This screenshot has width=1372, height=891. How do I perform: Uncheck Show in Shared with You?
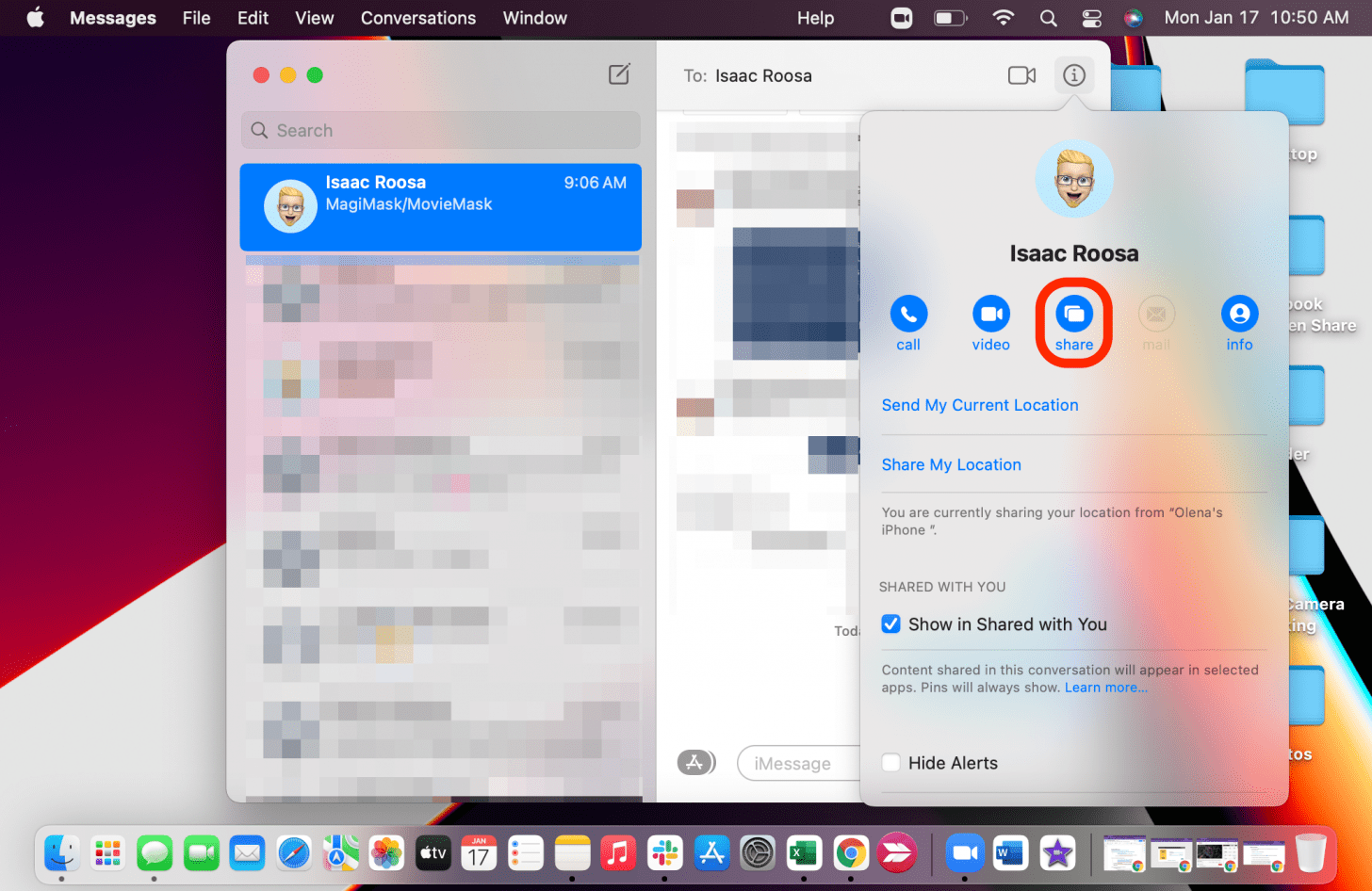click(x=890, y=624)
